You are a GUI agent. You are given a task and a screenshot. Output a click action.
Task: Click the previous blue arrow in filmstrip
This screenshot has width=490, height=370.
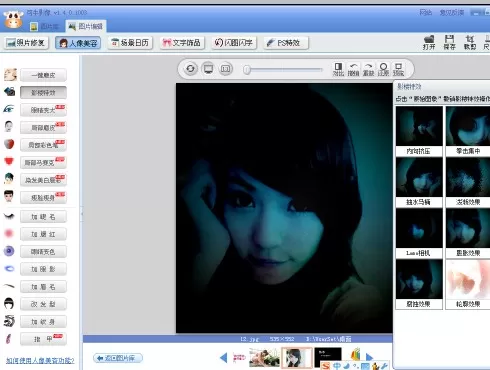[x=224, y=358]
